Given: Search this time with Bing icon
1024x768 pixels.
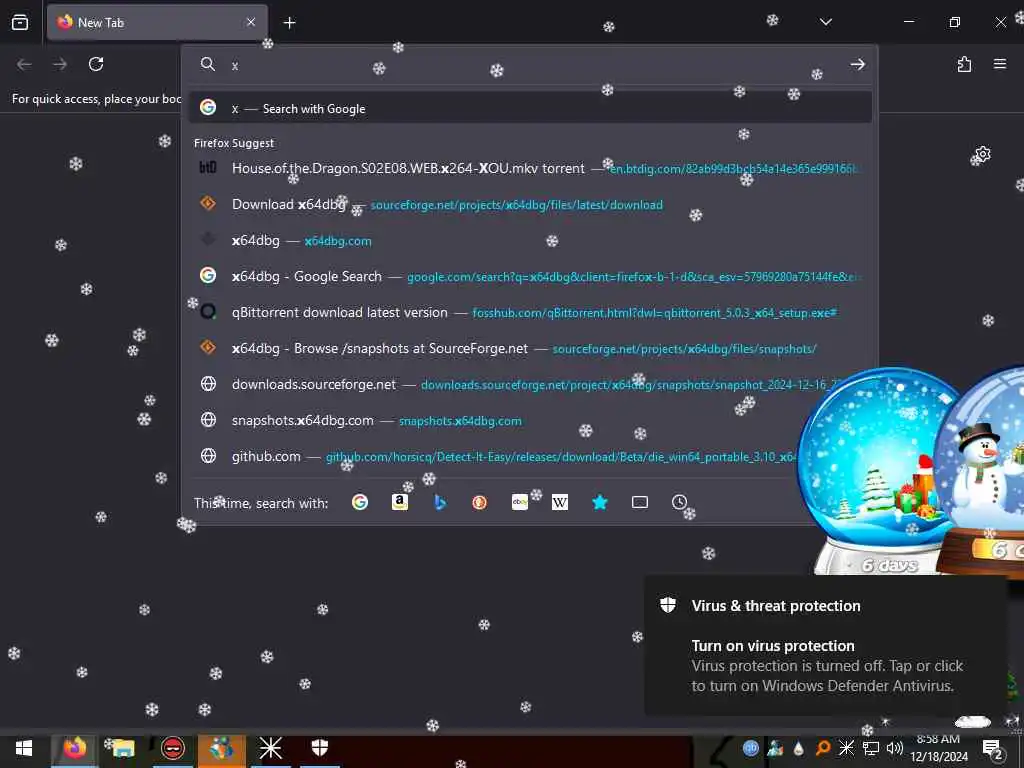Looking at the screenshot, I should [440, 502].
